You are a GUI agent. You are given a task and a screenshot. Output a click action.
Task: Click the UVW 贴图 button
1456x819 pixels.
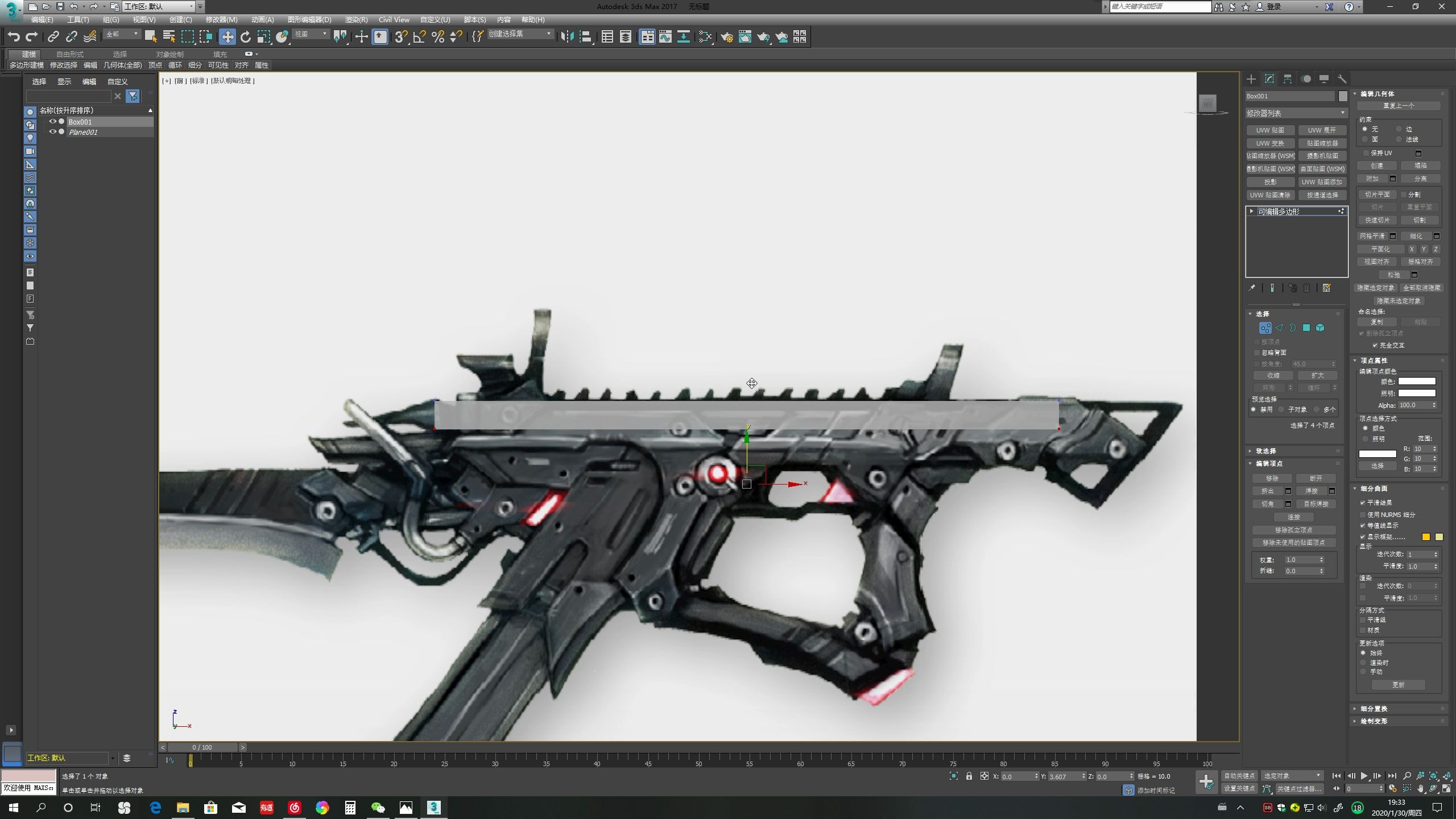pos(1271,130)
